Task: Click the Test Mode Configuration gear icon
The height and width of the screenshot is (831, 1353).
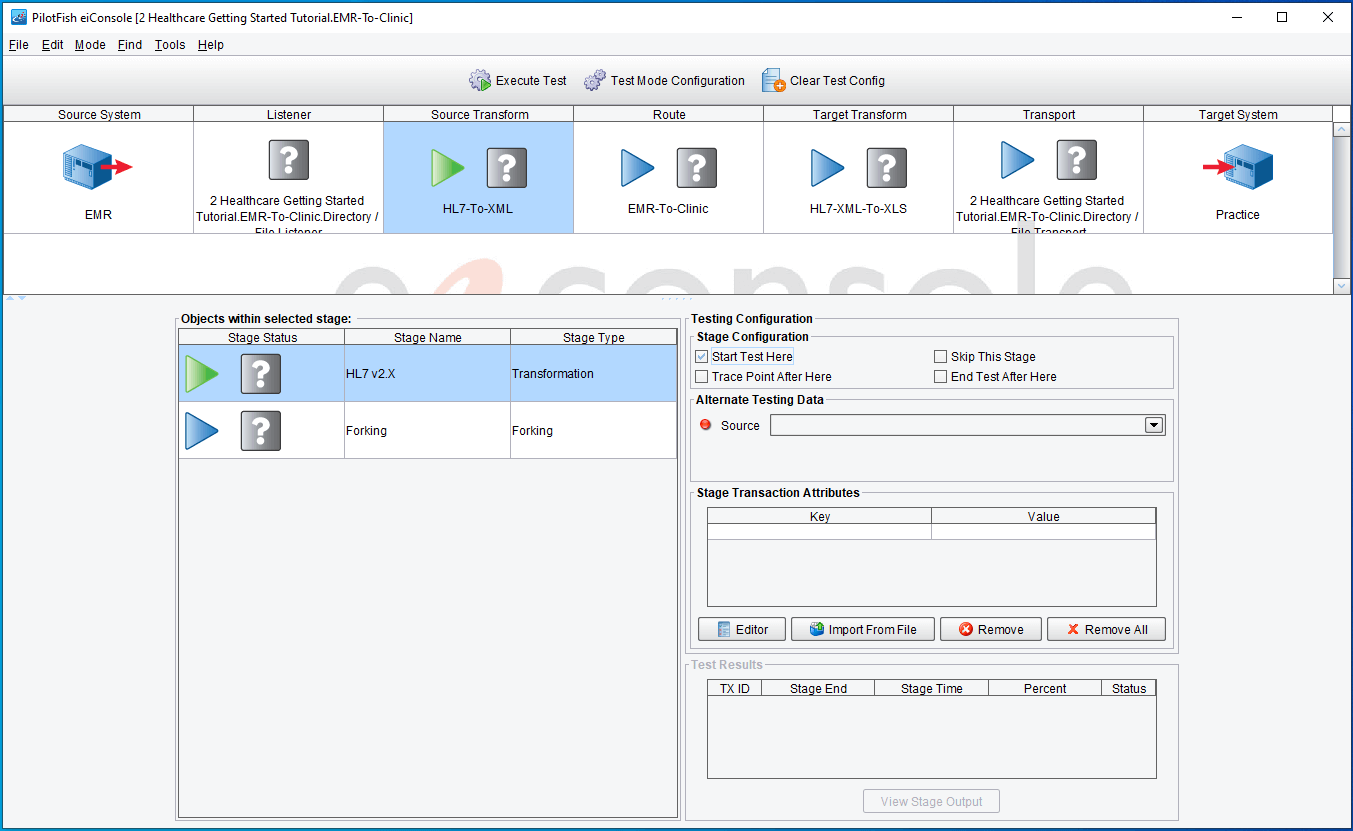Action: [x=595, y=80]
